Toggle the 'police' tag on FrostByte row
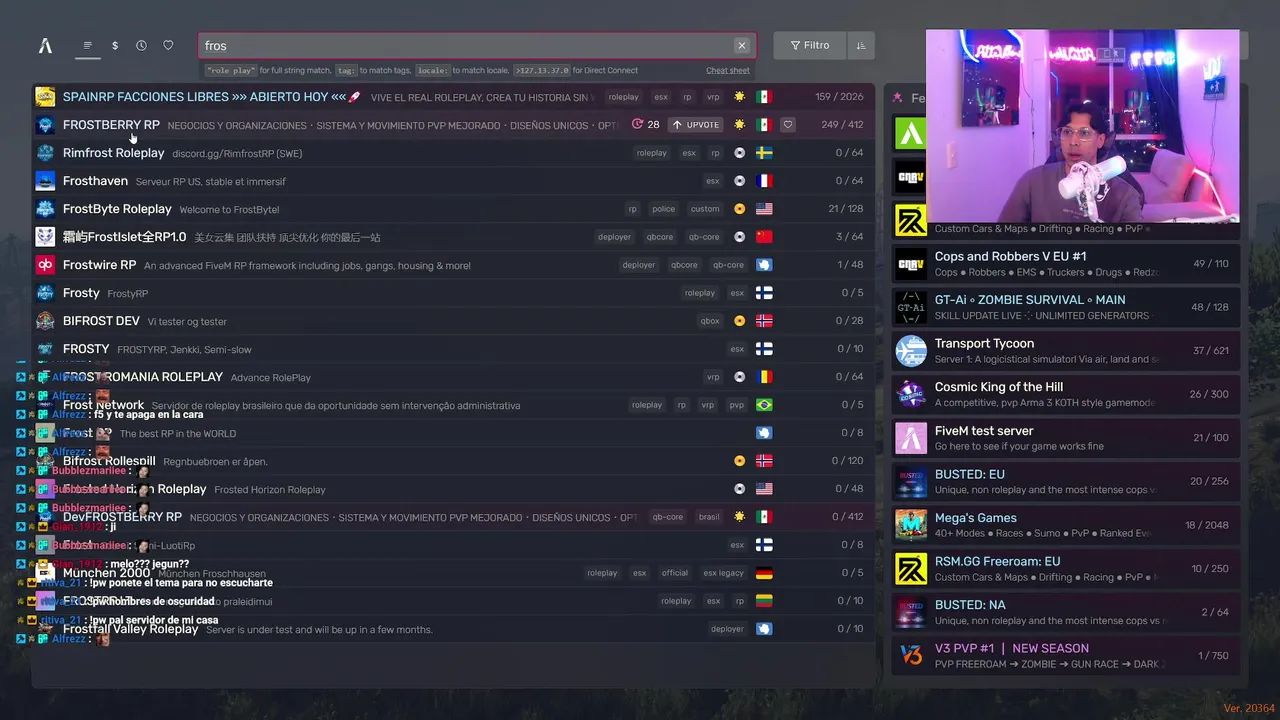The height and width of the screenshot is (720, 1280). click(x=664, y=209)
